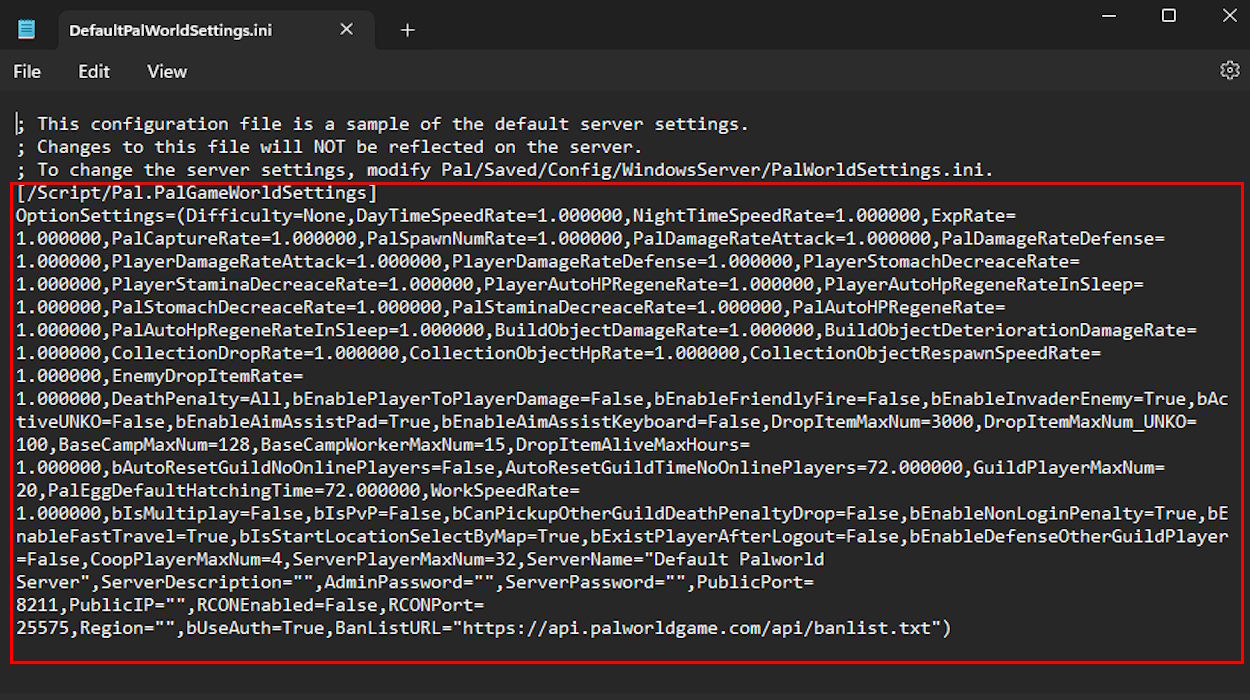Open the File menu

click(x=27, y=71)
